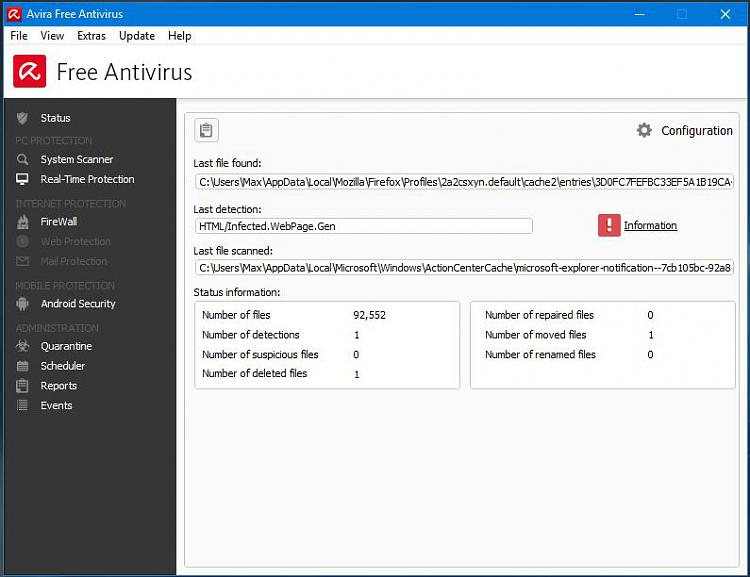Click the Number of moved files label
The width and height of the screenshot is (750, 577).
535,335
